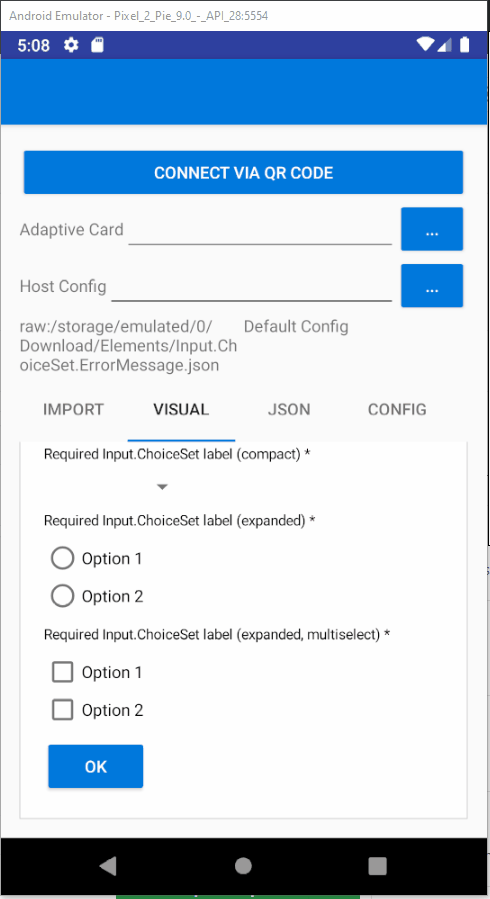490x899 pixels.
Task: Open the compact ChoiceSet dropdown arrow
Action: click(x=162, y=487)
